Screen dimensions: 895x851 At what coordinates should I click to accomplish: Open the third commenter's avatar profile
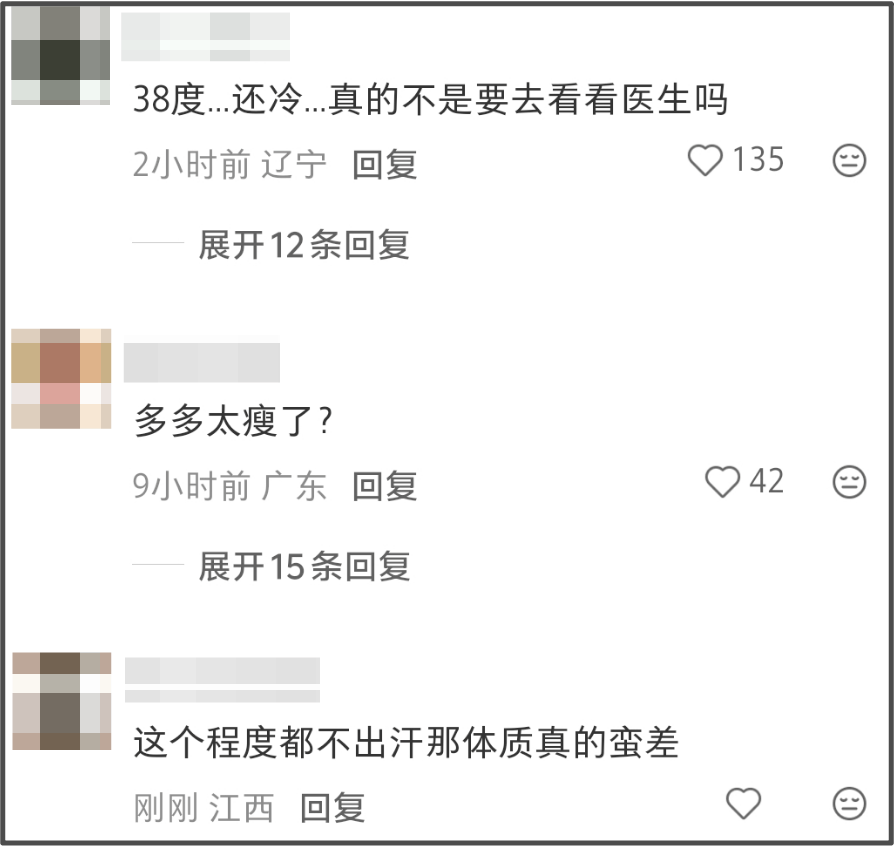click(62, 701)
